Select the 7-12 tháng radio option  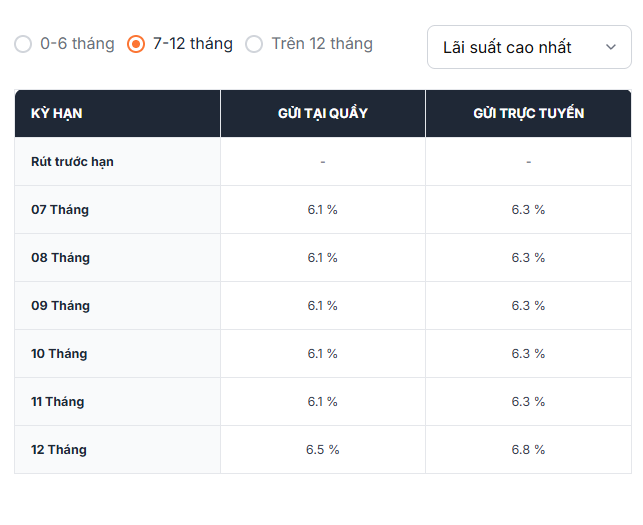pos(136,44)
